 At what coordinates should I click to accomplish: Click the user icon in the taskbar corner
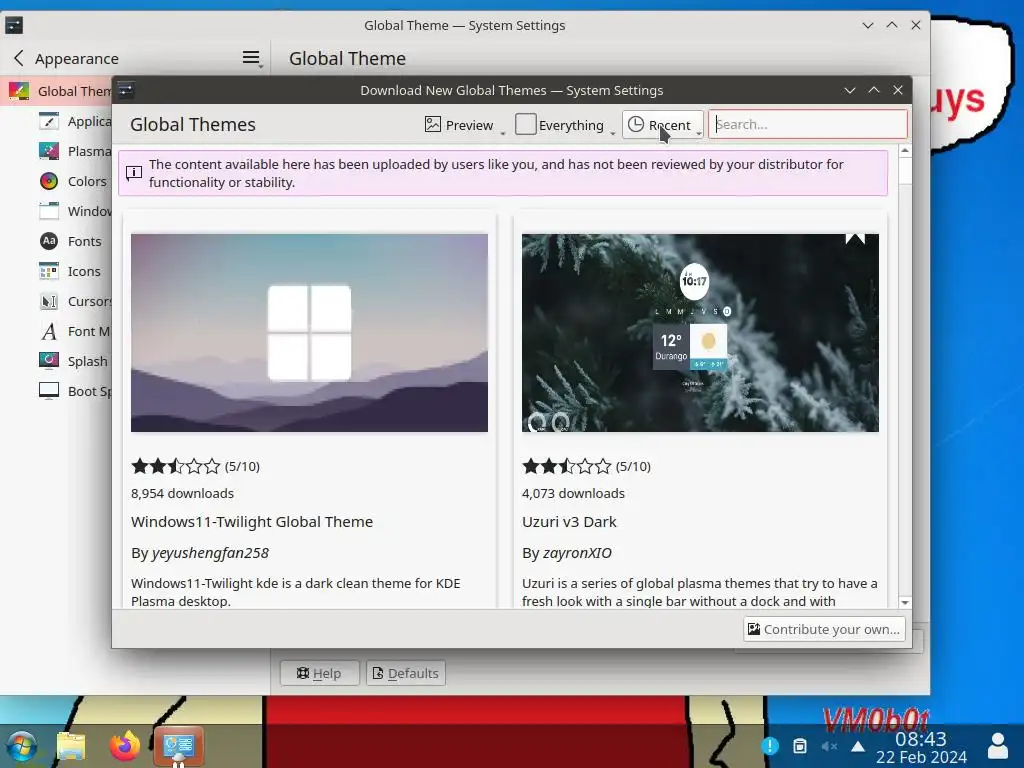tap(997, 746)
